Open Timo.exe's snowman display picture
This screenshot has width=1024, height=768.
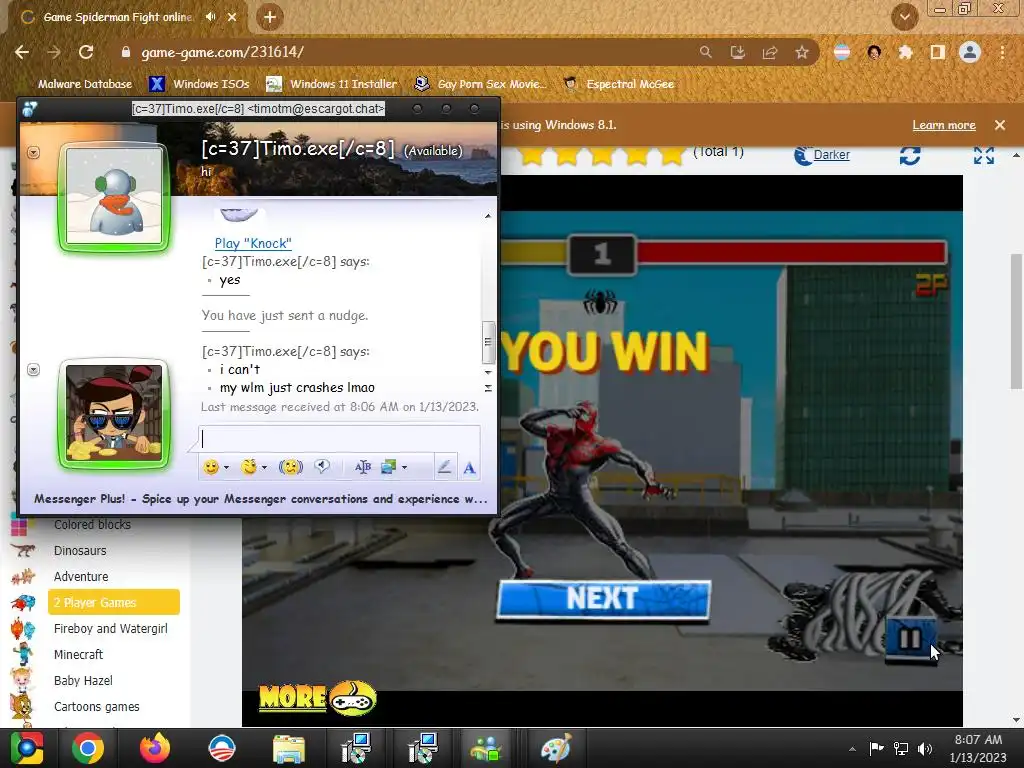tap(114, 196)
